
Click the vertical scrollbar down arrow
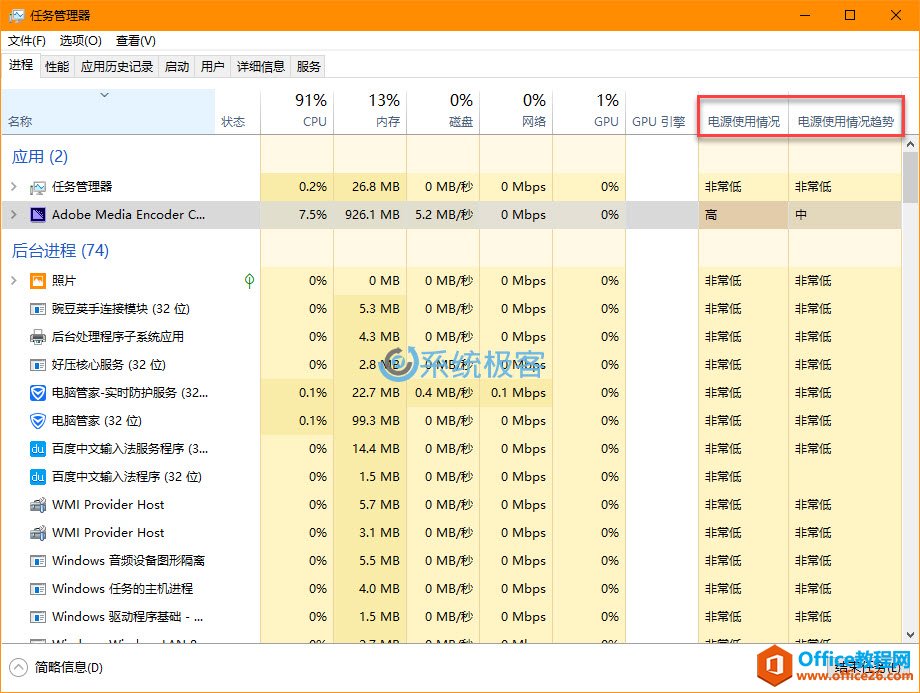[x=910, y=634]
